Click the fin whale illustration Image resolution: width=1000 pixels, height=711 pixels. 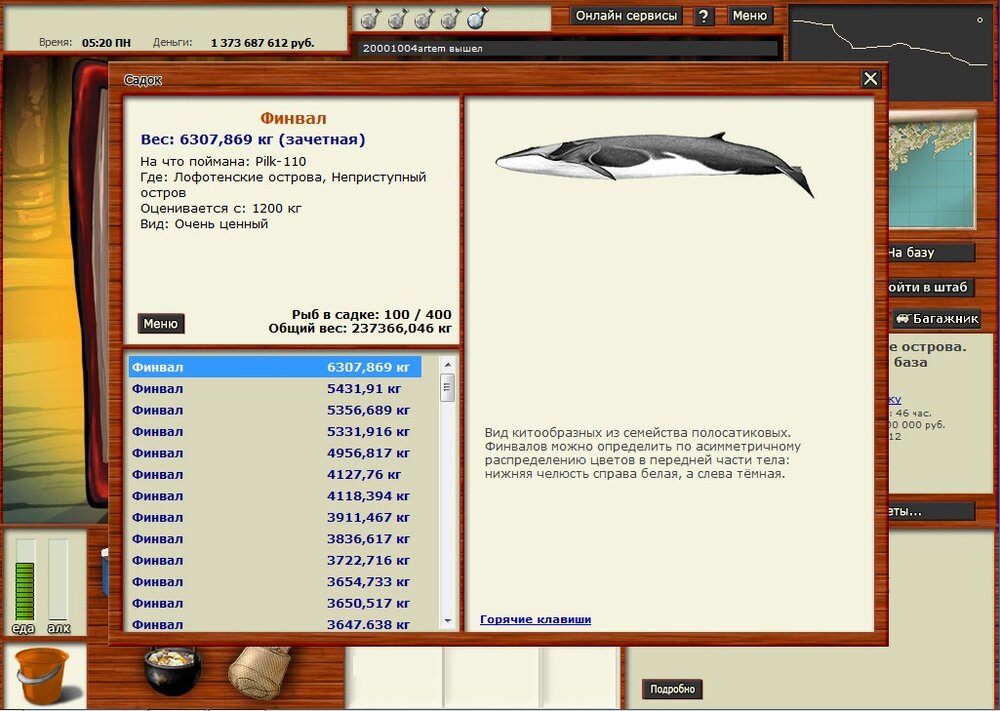(x=655, y=164)
